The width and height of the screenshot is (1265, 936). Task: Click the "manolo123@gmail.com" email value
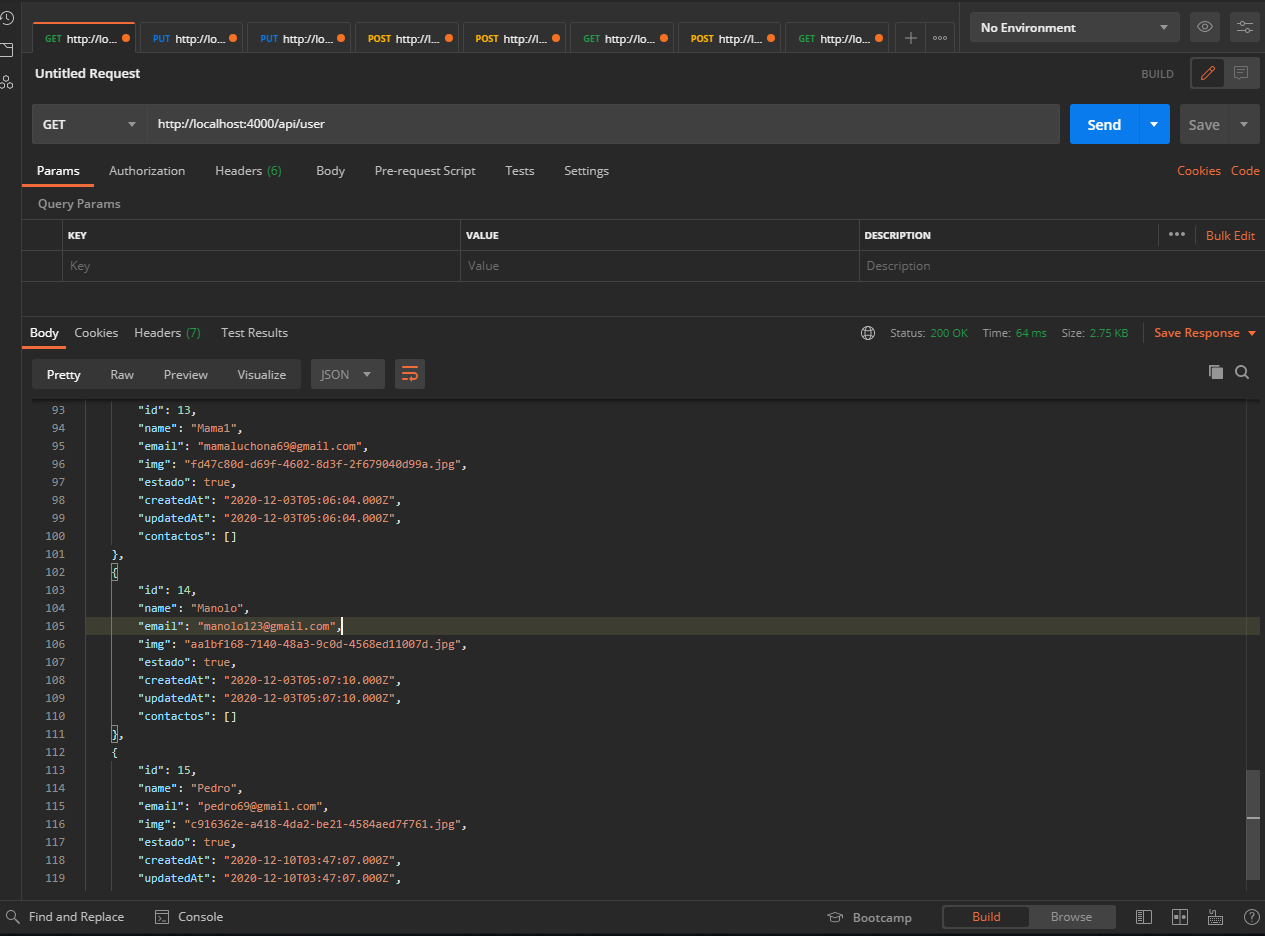267,626
